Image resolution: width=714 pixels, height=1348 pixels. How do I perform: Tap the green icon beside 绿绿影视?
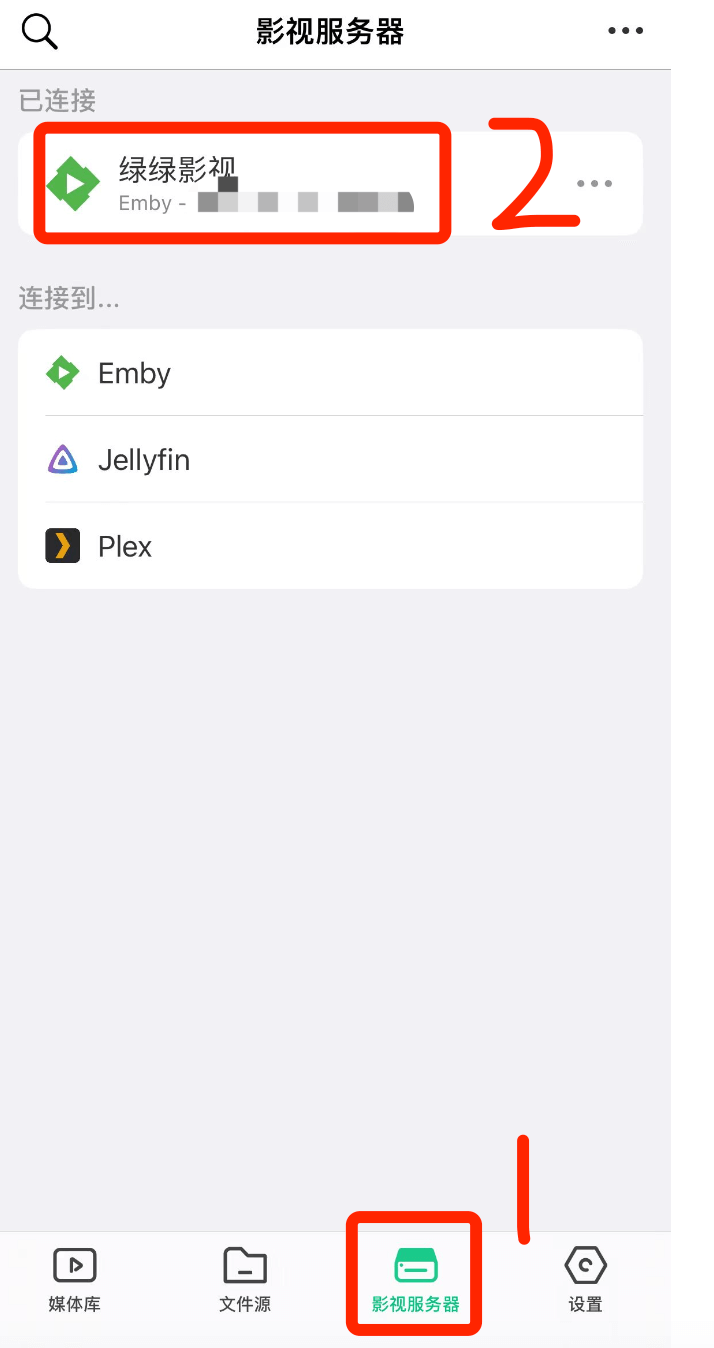[73, 184]
